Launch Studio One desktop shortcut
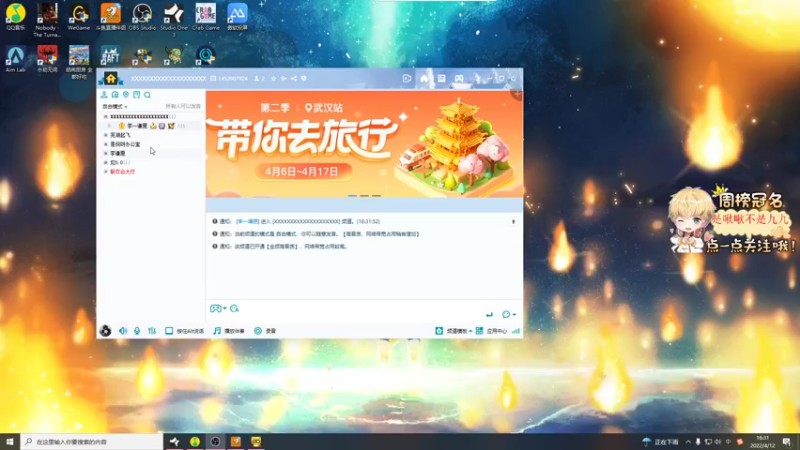The height and width of the screenshot is (450, 800). pos(174,19)
